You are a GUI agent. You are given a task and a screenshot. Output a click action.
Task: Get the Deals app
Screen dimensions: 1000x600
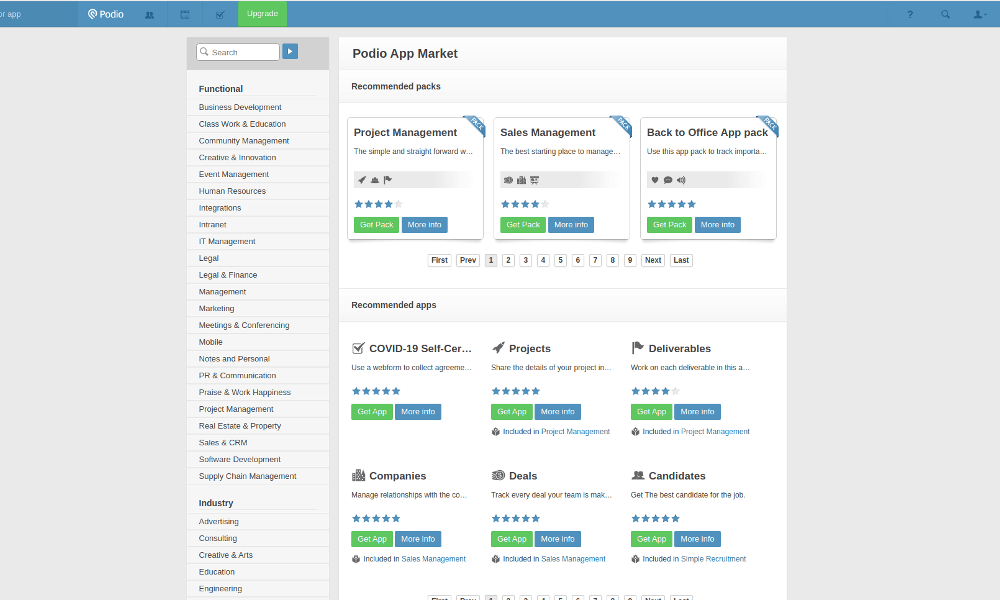511,539
